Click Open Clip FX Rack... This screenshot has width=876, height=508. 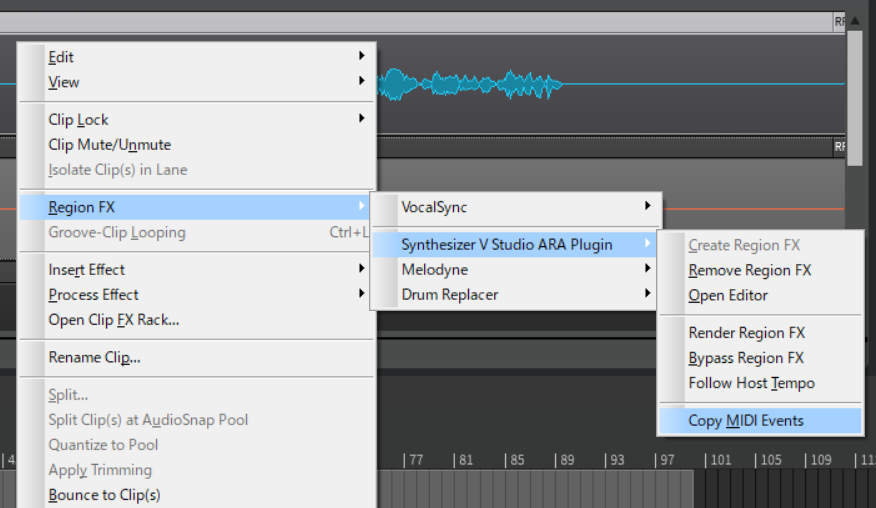click(x=113, y=320)
